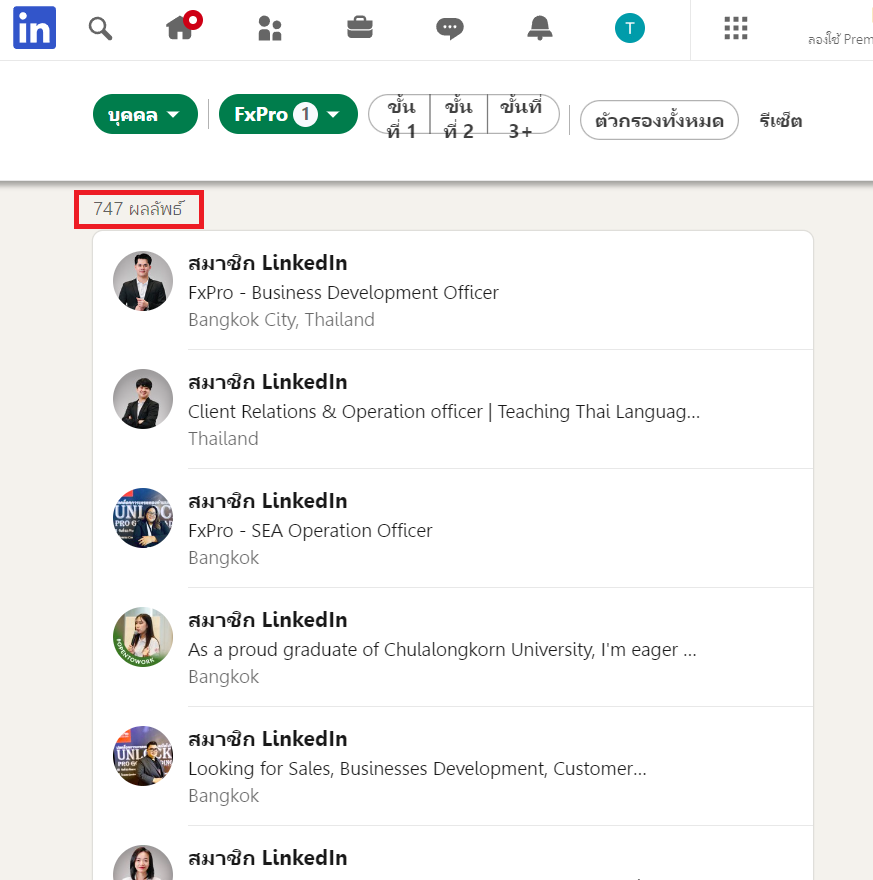The width and height of the screenshot is (873, 880).
Task: Open the Jobs briefcase icon
Action: point(360,28)
